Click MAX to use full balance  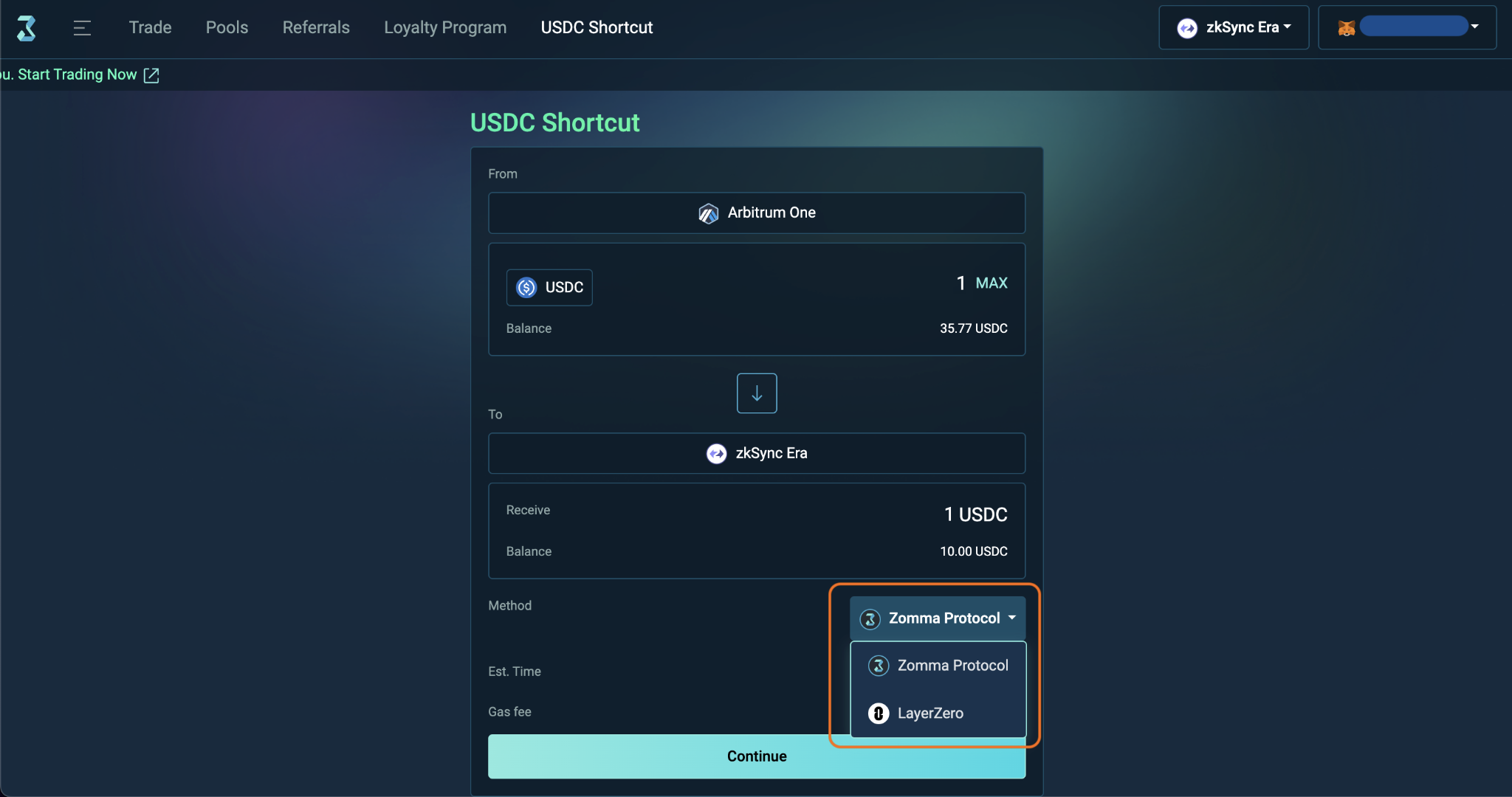(992, 283)
